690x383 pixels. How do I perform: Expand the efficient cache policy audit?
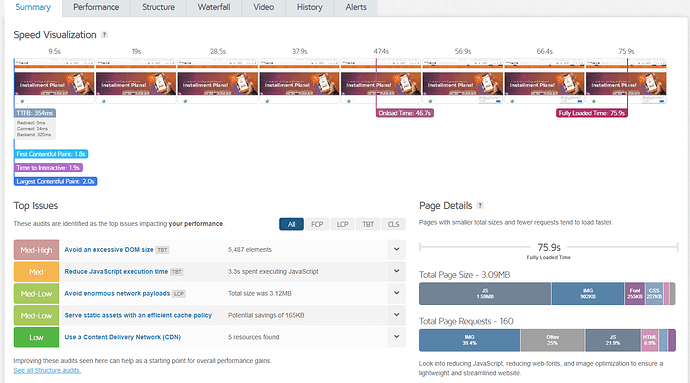tap(396, 315)
